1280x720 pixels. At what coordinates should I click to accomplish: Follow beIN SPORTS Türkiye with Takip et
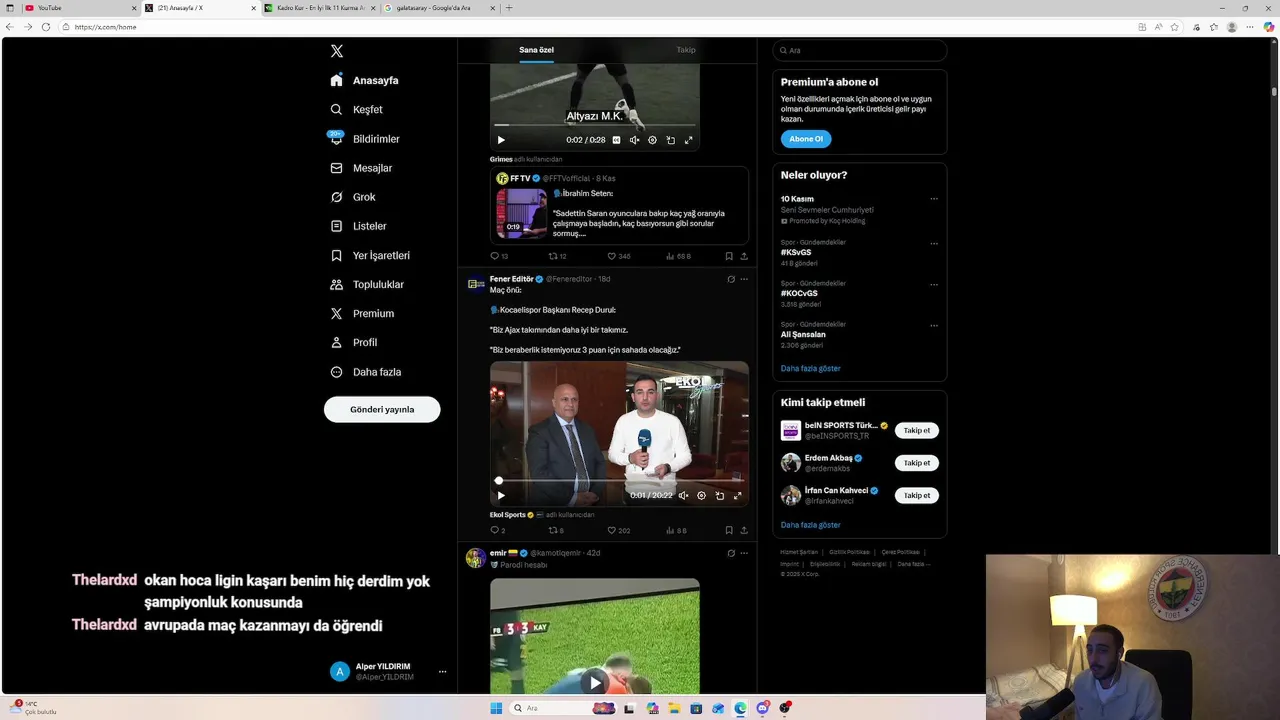(x=917, y=431)
